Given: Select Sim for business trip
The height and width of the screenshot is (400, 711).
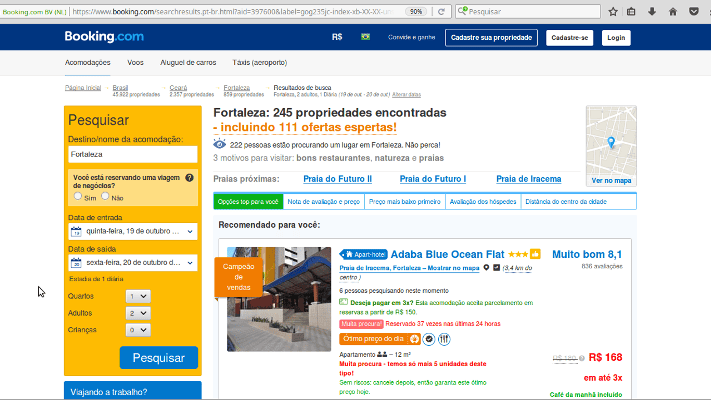Looking at the screenshot, I should (x=78, y=196).
